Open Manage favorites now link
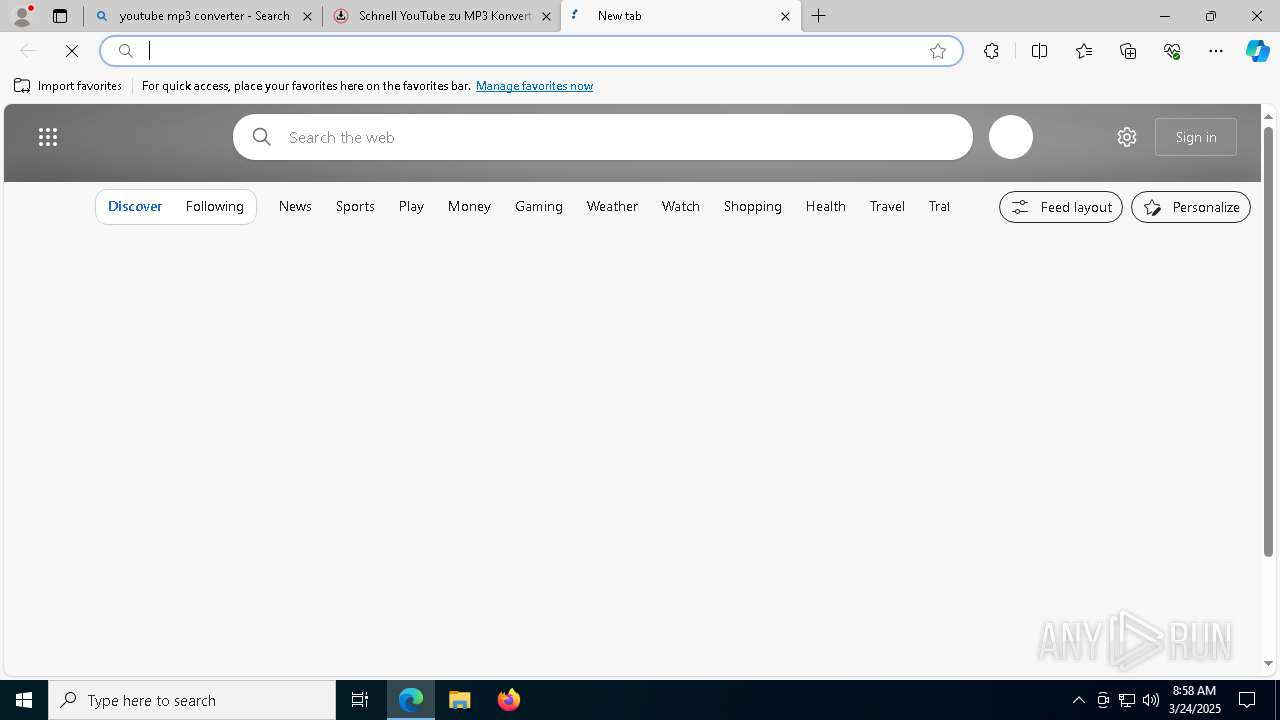 click(x=534, y=86)
